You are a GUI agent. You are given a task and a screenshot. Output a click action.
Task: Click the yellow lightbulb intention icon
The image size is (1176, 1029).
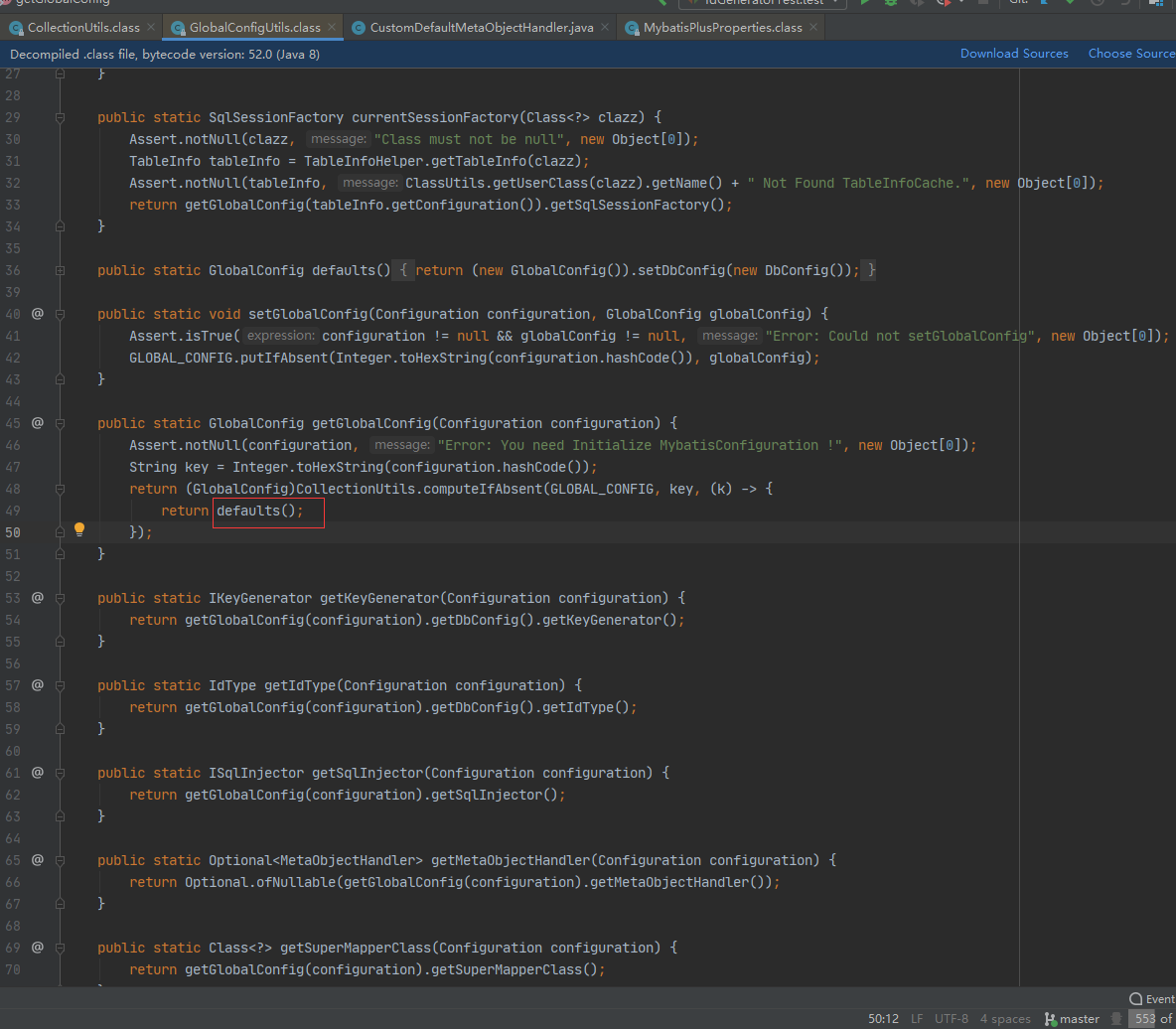point(79,529)
